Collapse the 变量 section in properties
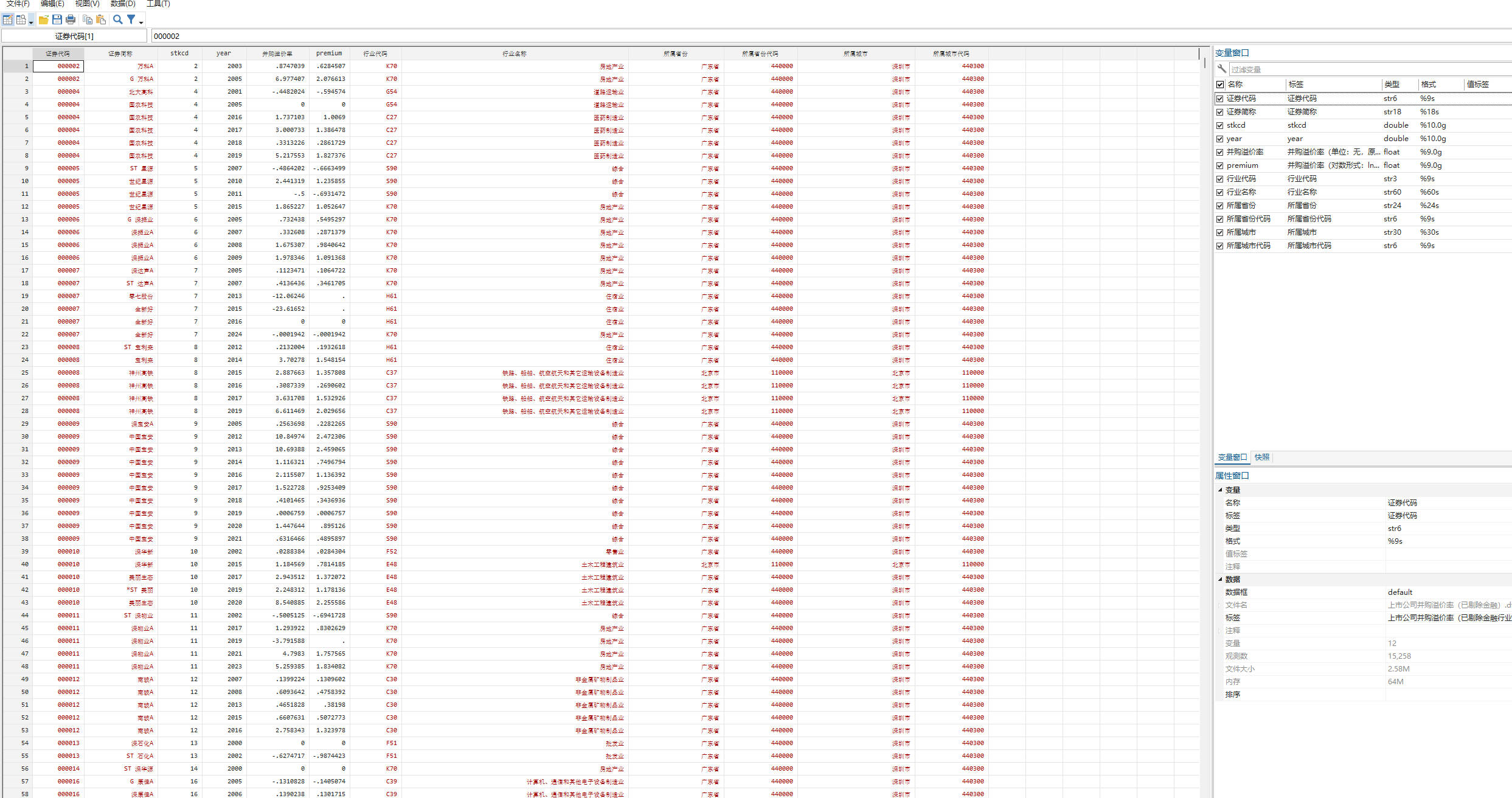Image resolution: width=1512 pixels, height=798 pixels. pyautogui.click(x=1220, y=490)
